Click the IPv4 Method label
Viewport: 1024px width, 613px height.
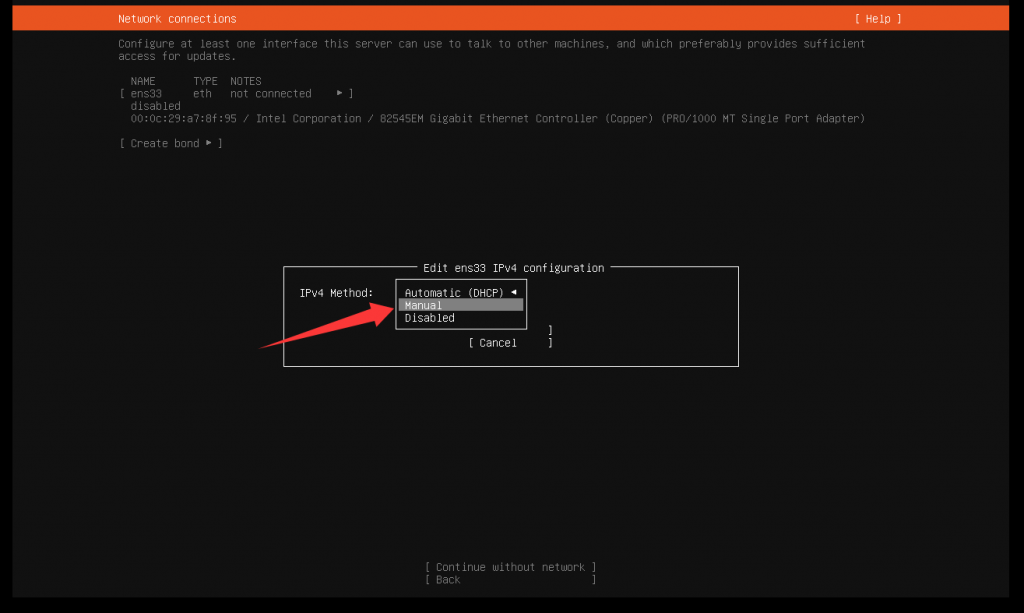point(336,293)
